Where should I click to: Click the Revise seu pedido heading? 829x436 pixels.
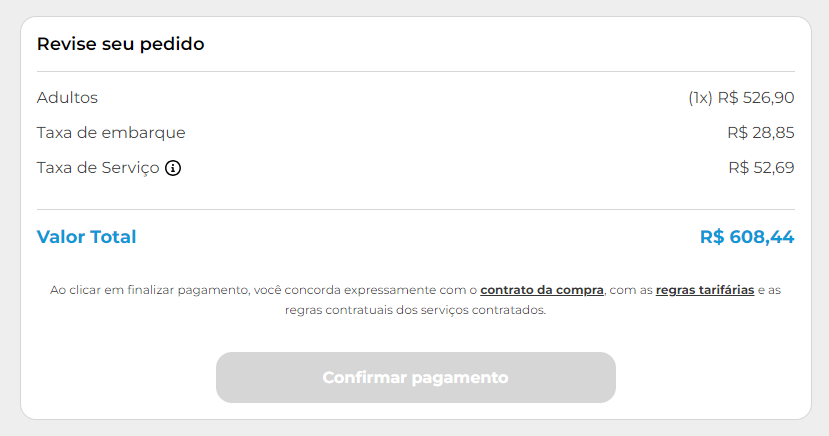point(120,44)
